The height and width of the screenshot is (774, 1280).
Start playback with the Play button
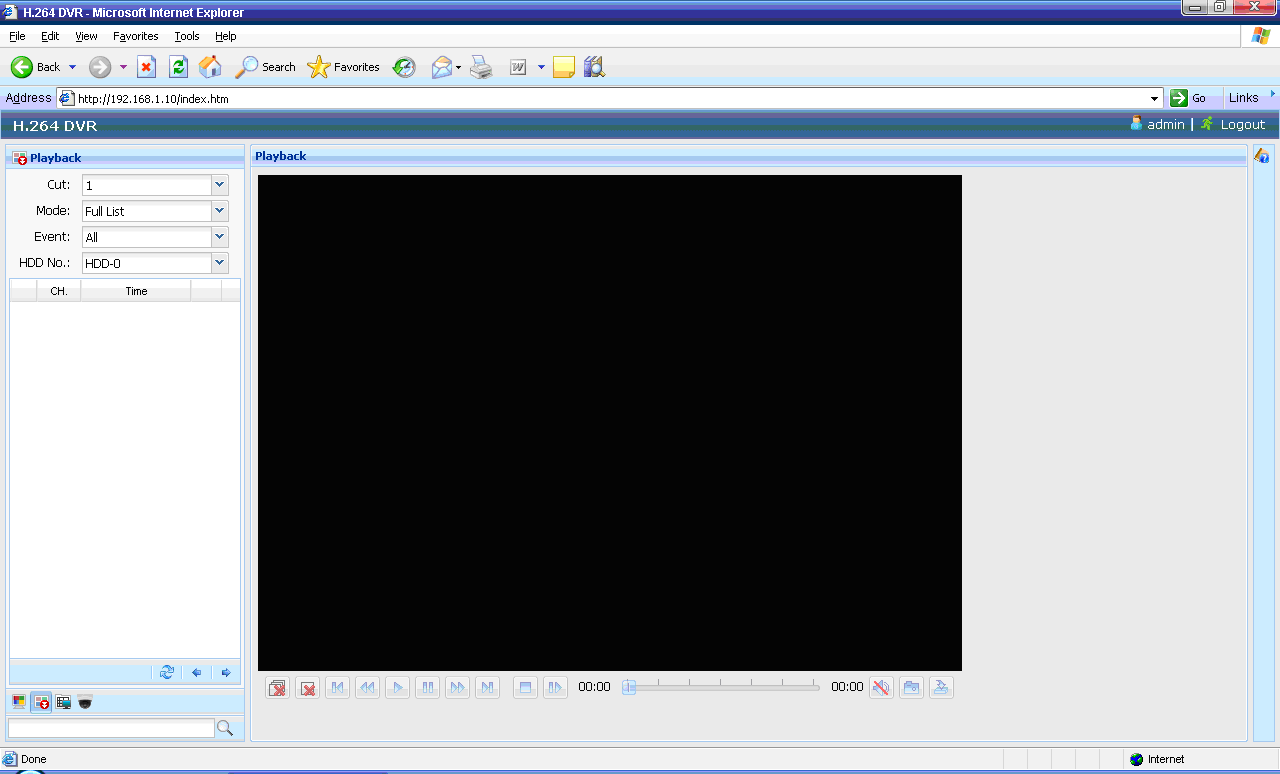click(397, 687)
